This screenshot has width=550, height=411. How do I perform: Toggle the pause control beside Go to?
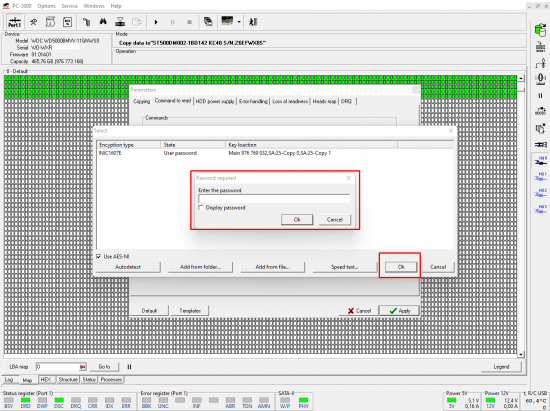pos(129,367)
